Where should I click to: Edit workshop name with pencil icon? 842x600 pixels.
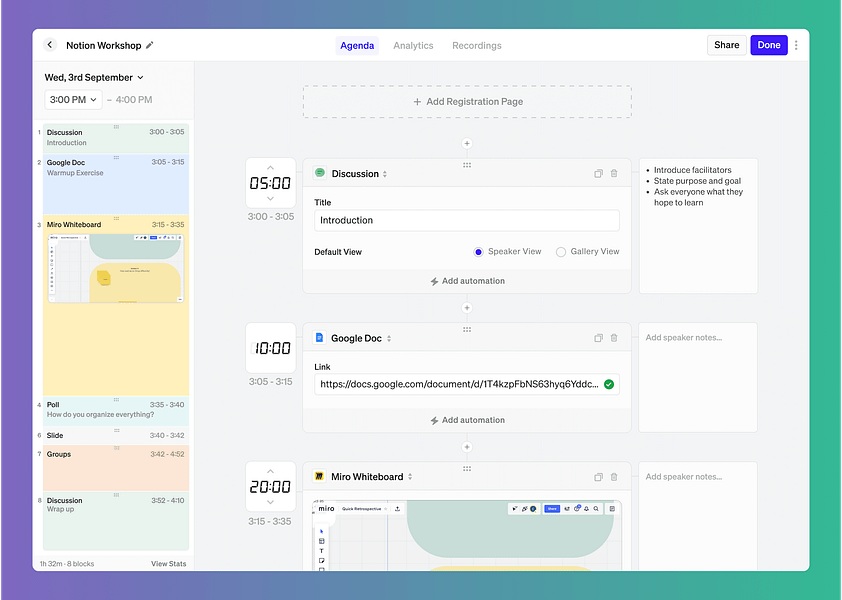coord(150,45)
